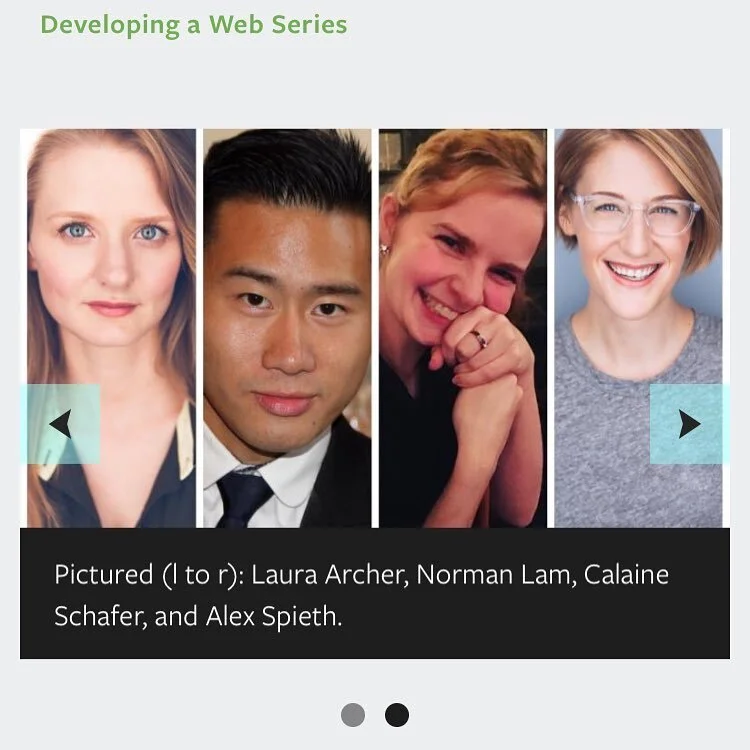Click the leftmost headshot of long-haired woman
Screen dimensions: 750x750
111,328
